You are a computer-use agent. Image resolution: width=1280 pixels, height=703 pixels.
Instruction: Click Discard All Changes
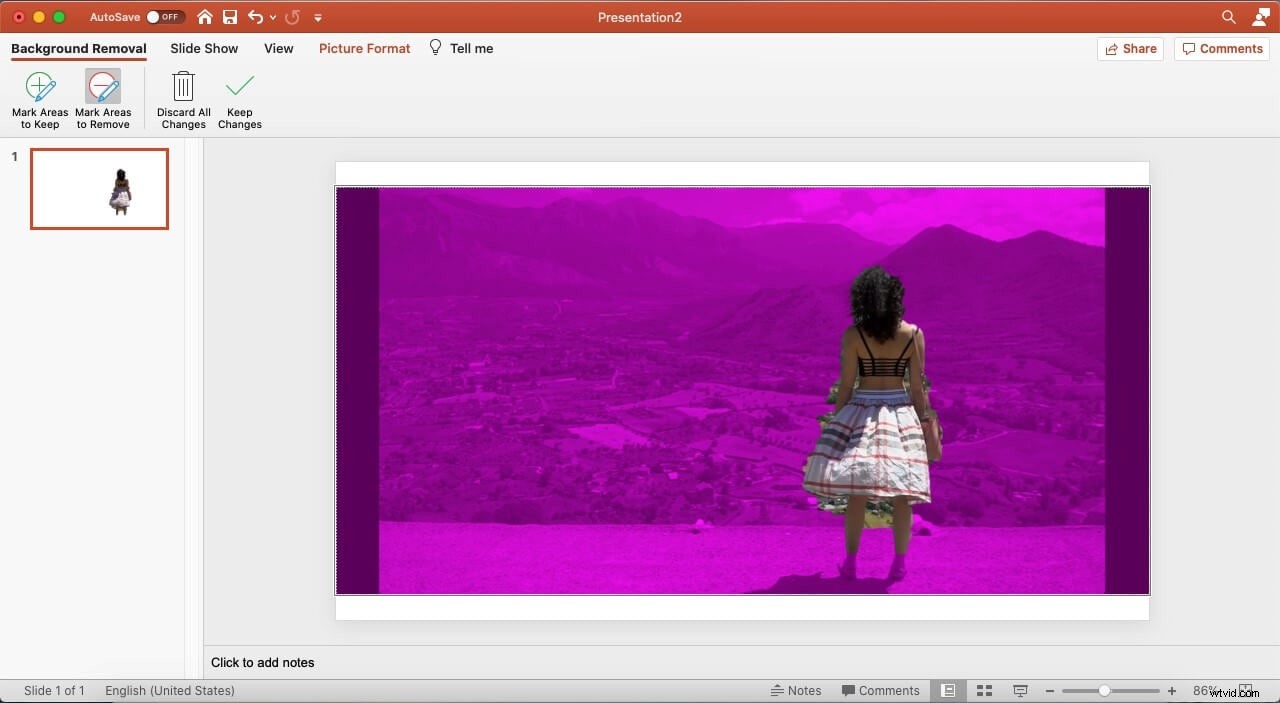[x=183, y=98]
